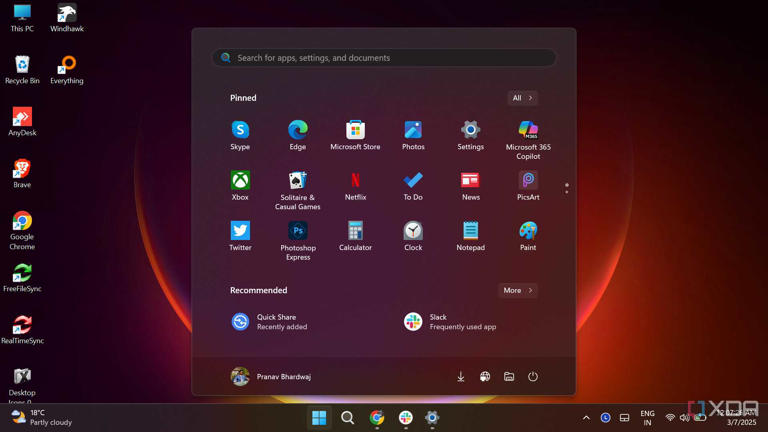The height and width of the screenshot is (432, 768).
Task: Open Wi-Fi network tray icon
Action: (670, 418)
